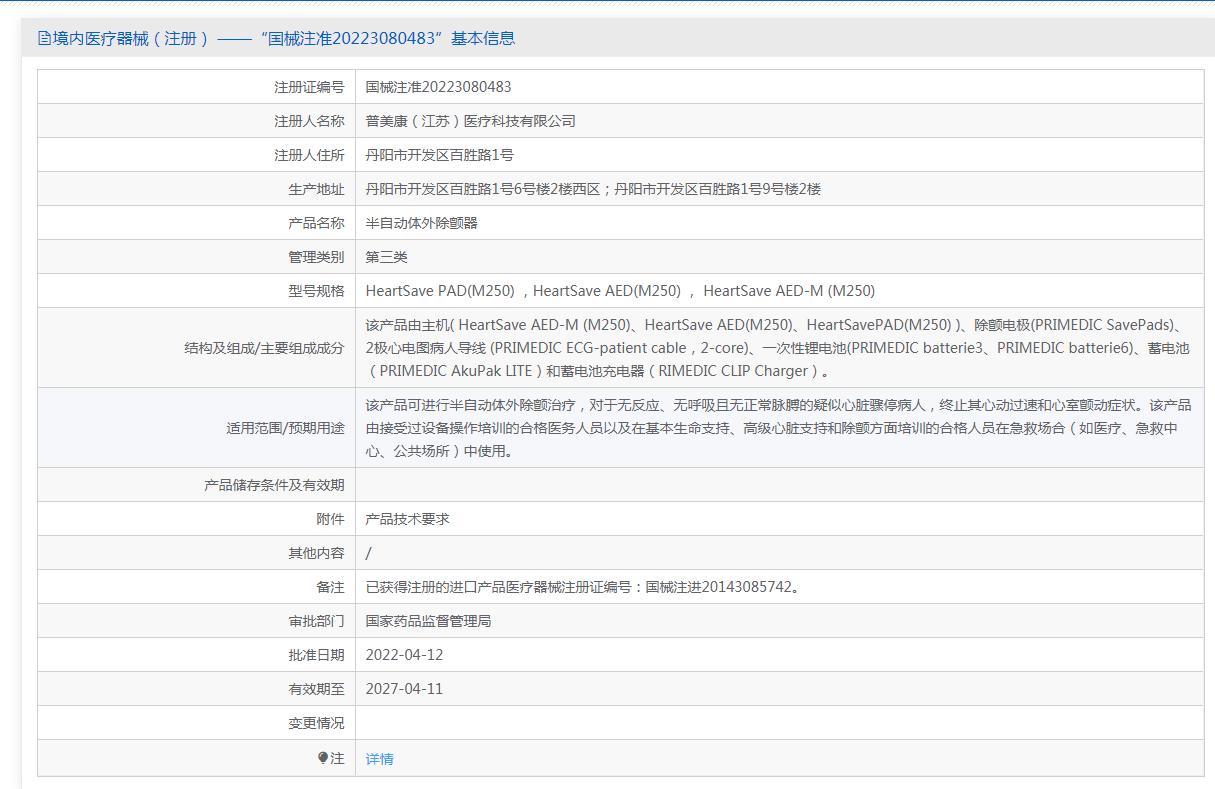Select production address text with 6号楼2楼西区
This screenshot has height=789, width=1215.
[593, 189]
